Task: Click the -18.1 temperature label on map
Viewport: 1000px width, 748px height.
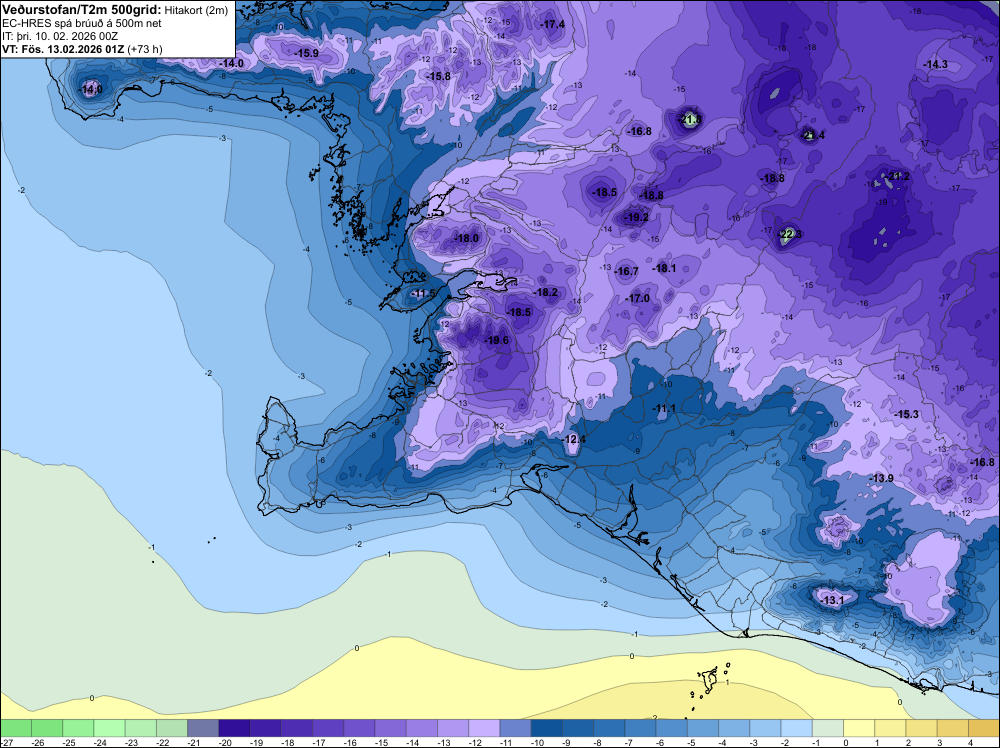Action: point(664,268)
